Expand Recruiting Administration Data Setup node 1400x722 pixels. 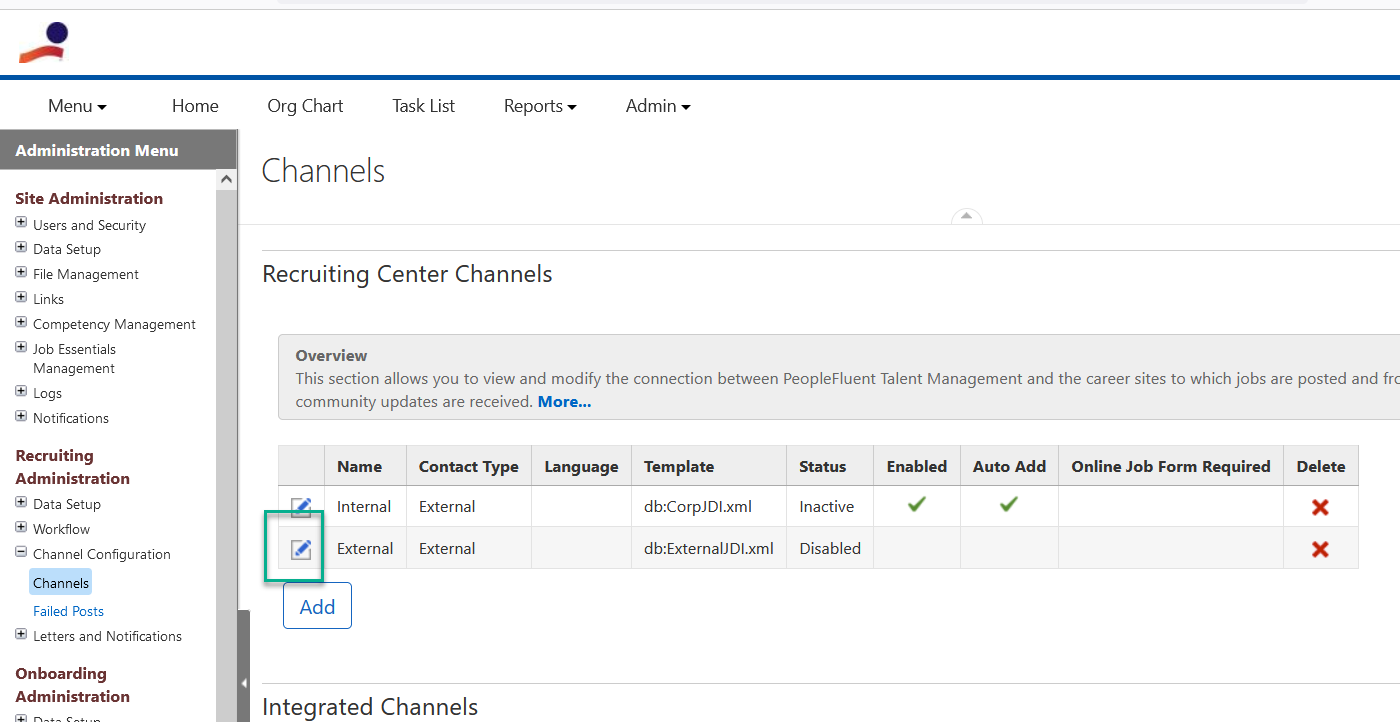(21, 502)
